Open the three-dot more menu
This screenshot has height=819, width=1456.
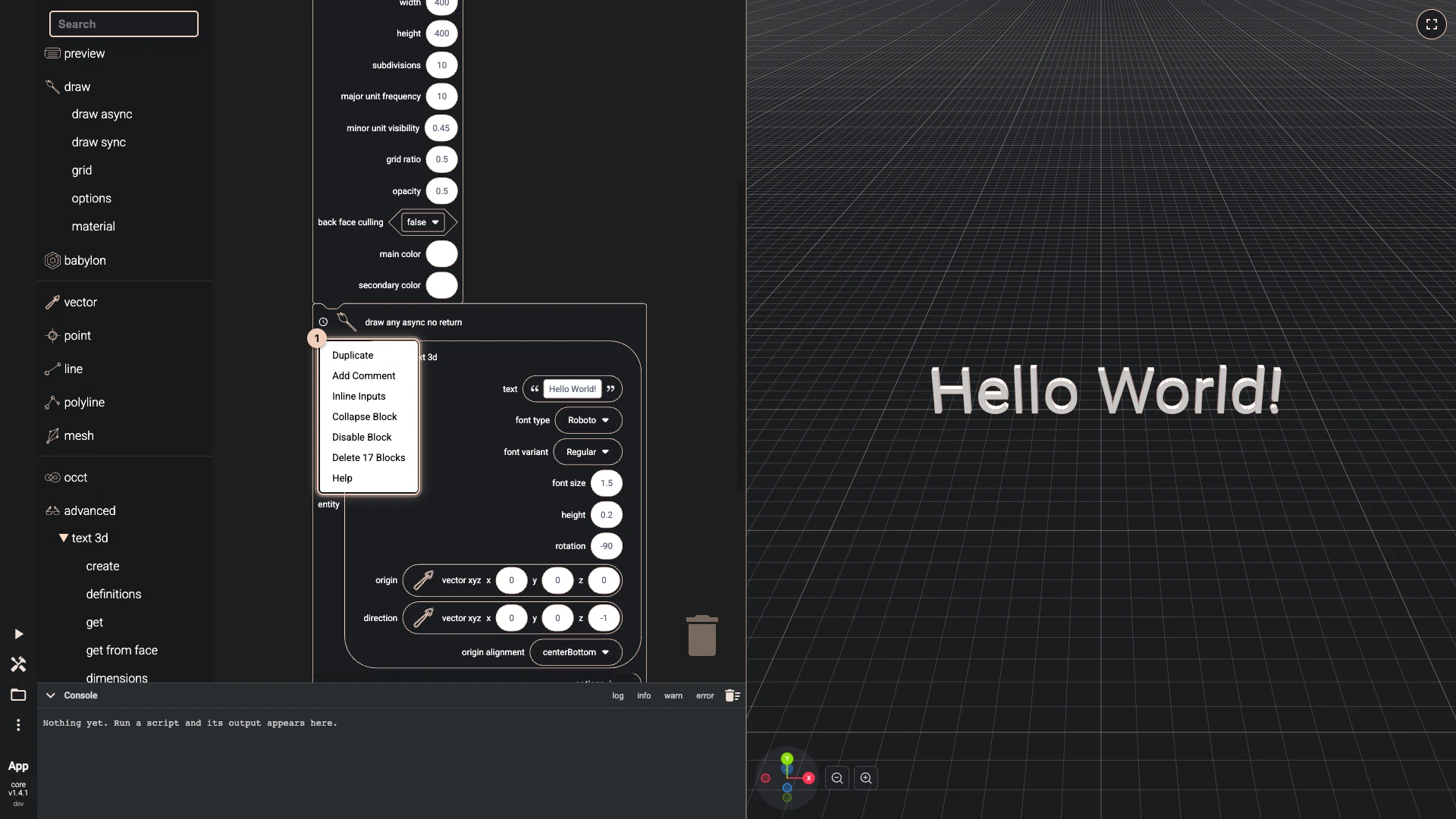pyautogui.click(x=18, y=725)
